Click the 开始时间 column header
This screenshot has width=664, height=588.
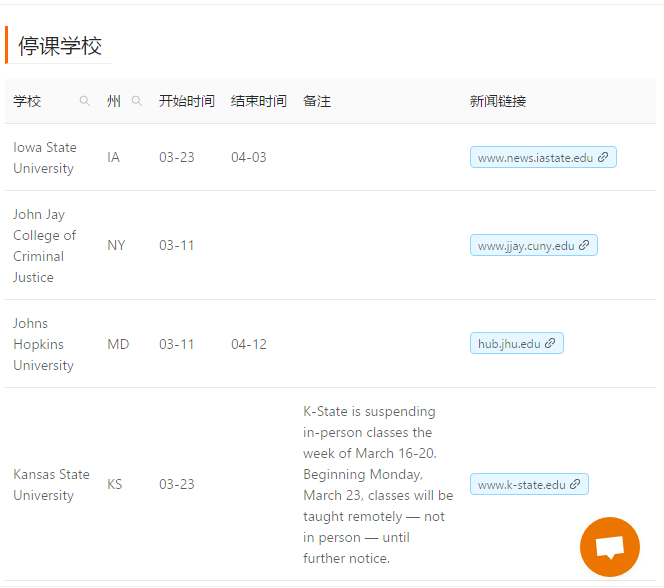(x=187, y=101)
